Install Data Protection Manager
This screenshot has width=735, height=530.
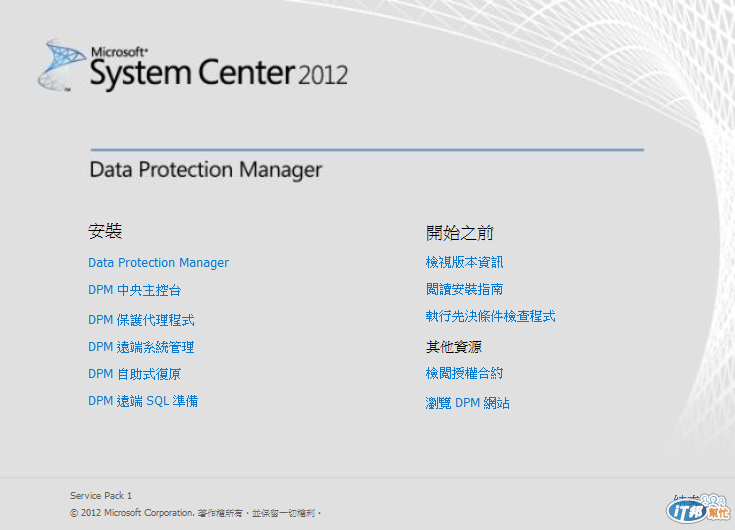[158, 263]
